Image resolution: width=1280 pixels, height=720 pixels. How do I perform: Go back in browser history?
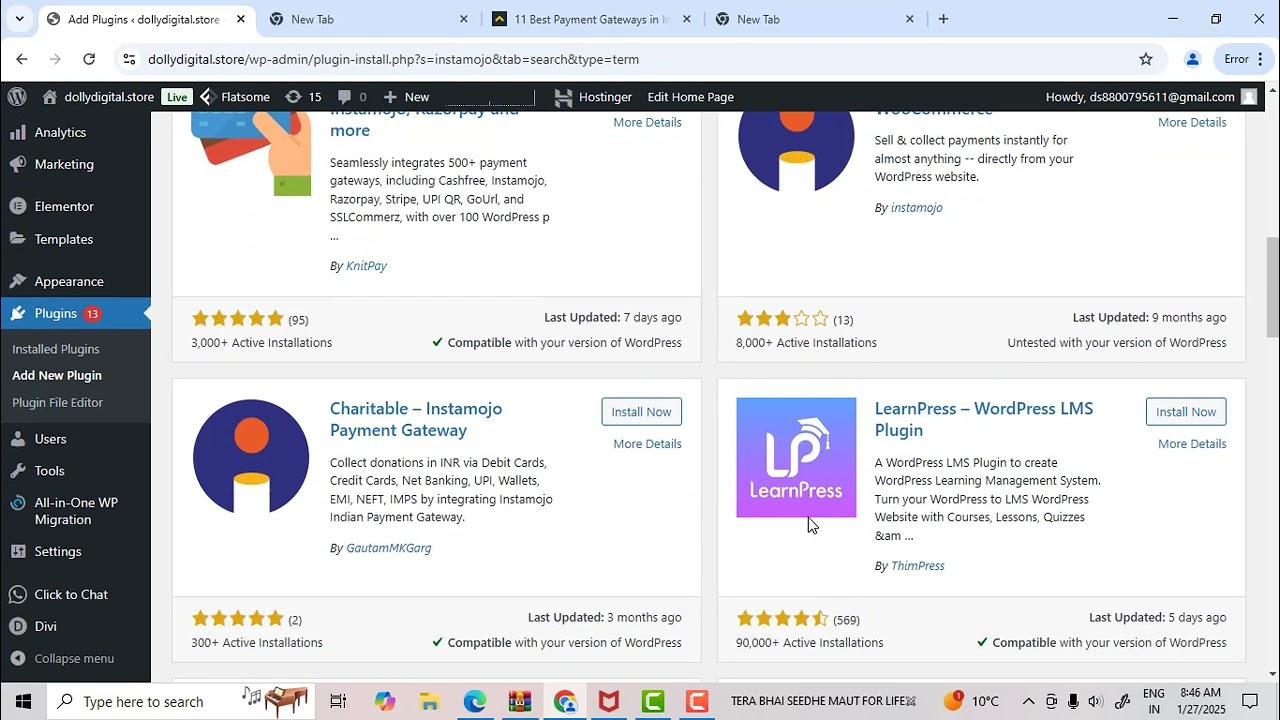pyautogui.click(x=22, y=59)
